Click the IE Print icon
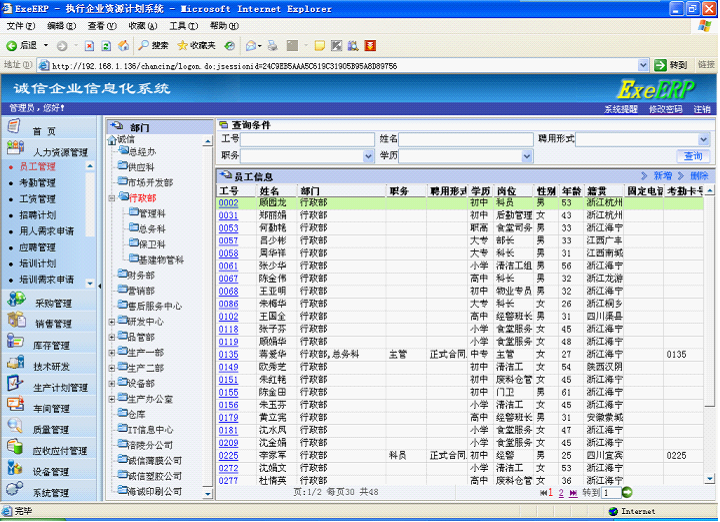The height and width of the screenshot is (522, 720). tap(273, 45)
